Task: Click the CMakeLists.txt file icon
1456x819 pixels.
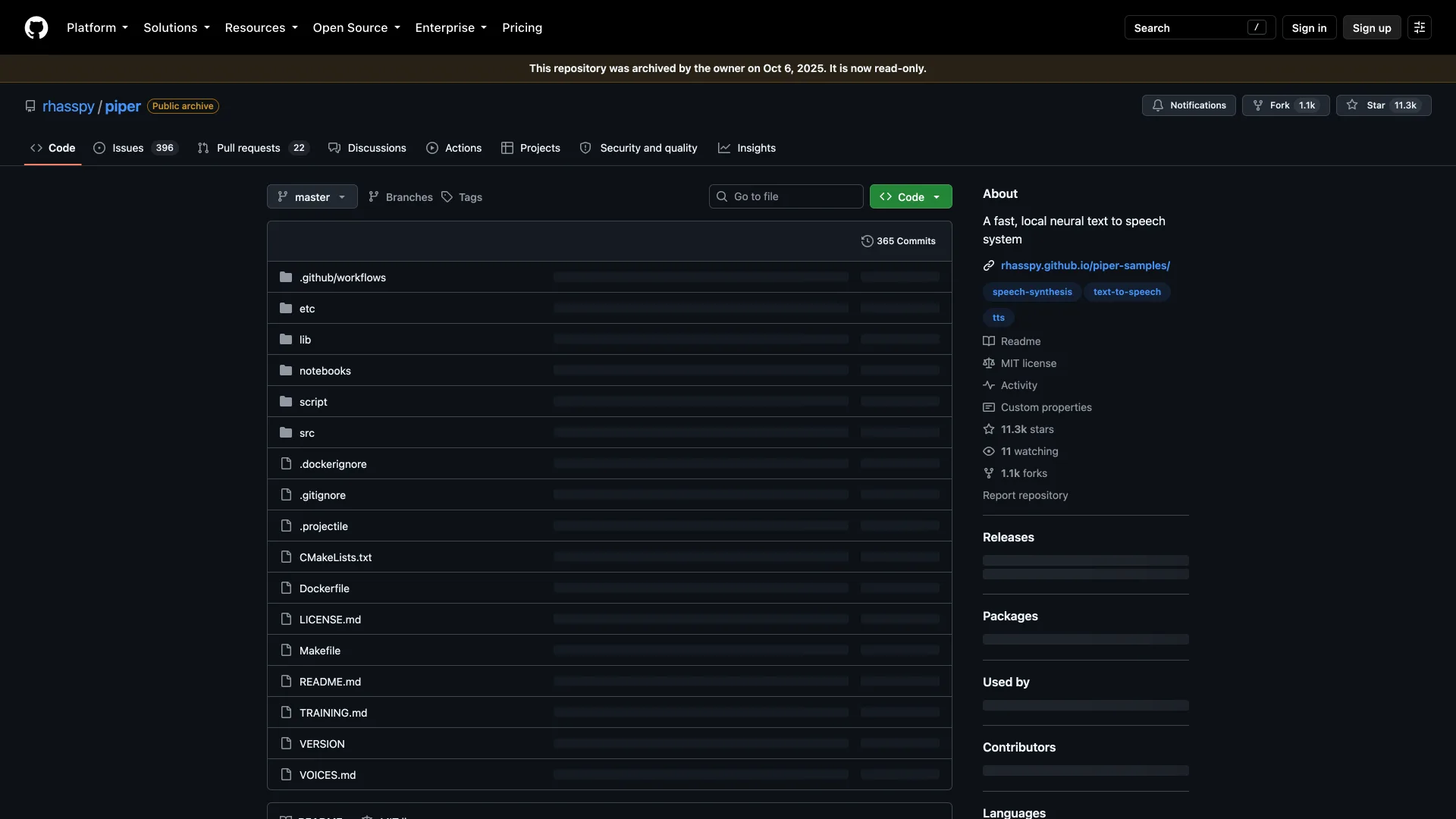Action: coord(286,557)
